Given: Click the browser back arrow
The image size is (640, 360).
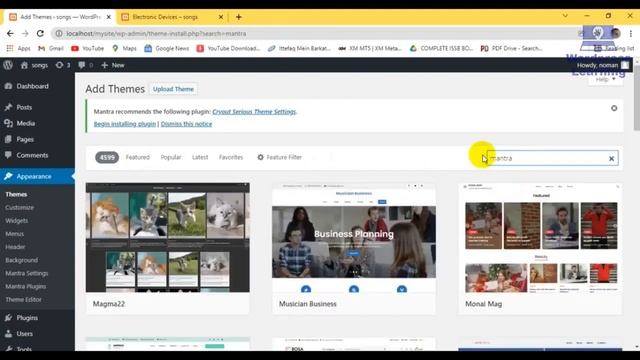Looking at the screenshot, I should coord(10,33).
